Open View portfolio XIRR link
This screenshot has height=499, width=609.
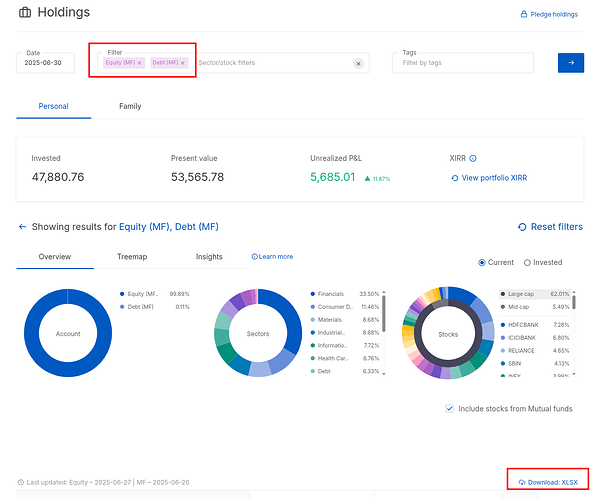[489, 178]
